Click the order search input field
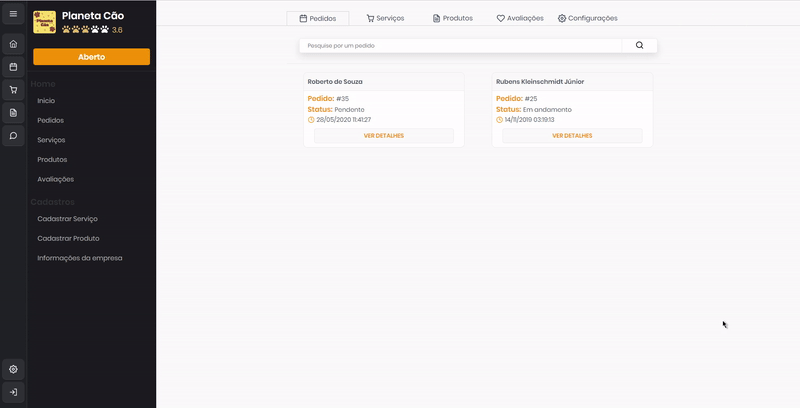The image size is (800, 408). tap(461, 45)
